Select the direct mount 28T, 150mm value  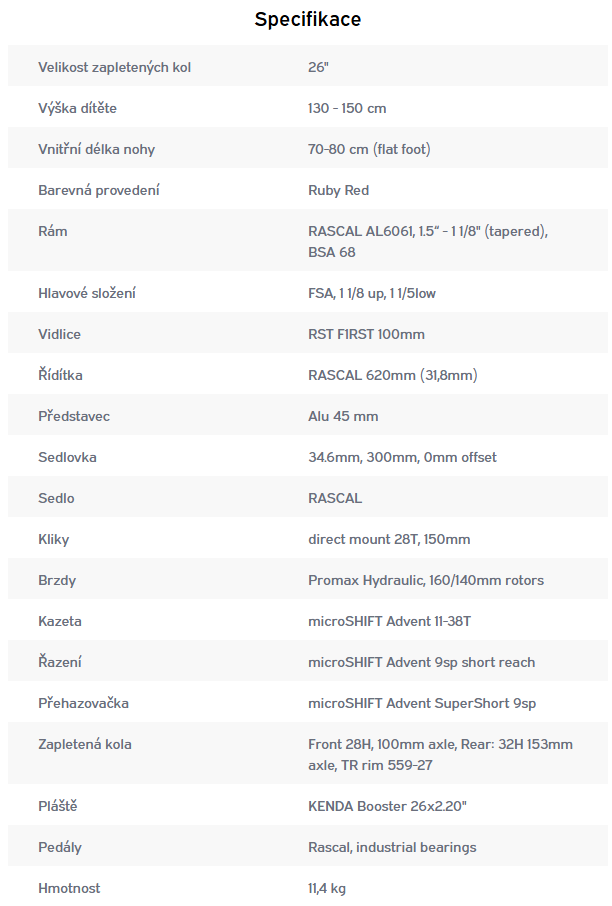coord(389,539)
